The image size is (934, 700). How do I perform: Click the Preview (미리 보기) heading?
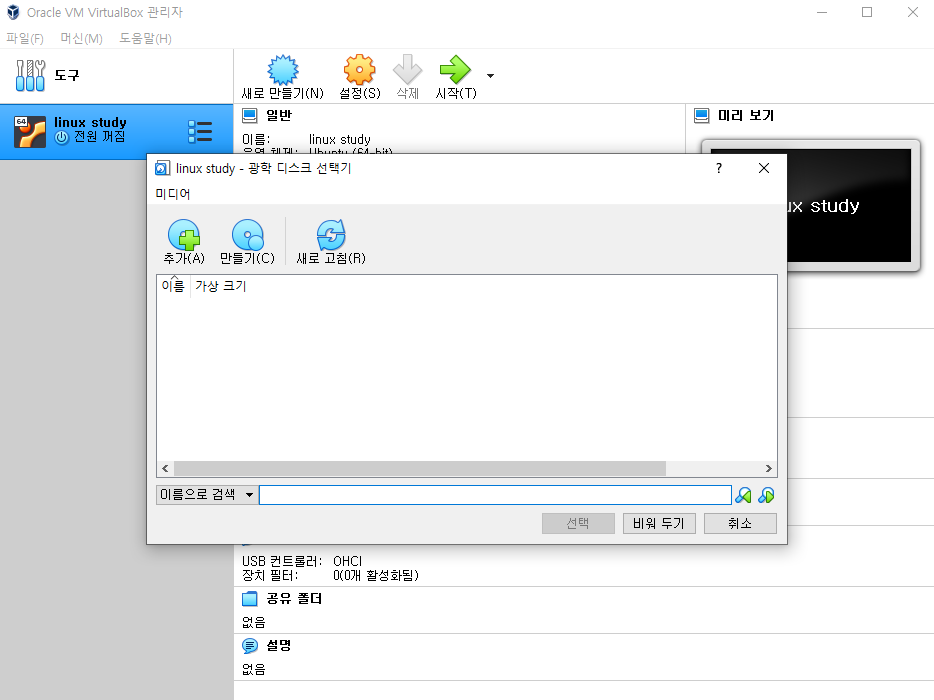tap(746, 116)
